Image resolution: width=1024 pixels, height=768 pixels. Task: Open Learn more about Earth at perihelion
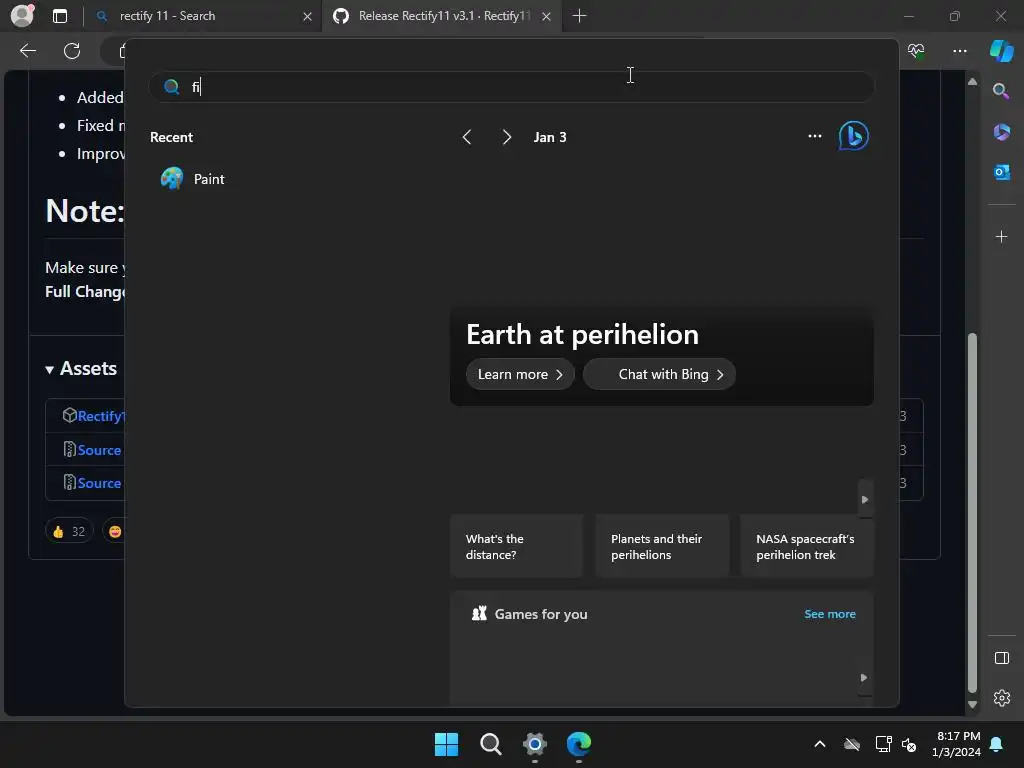[x=520, y=374]
